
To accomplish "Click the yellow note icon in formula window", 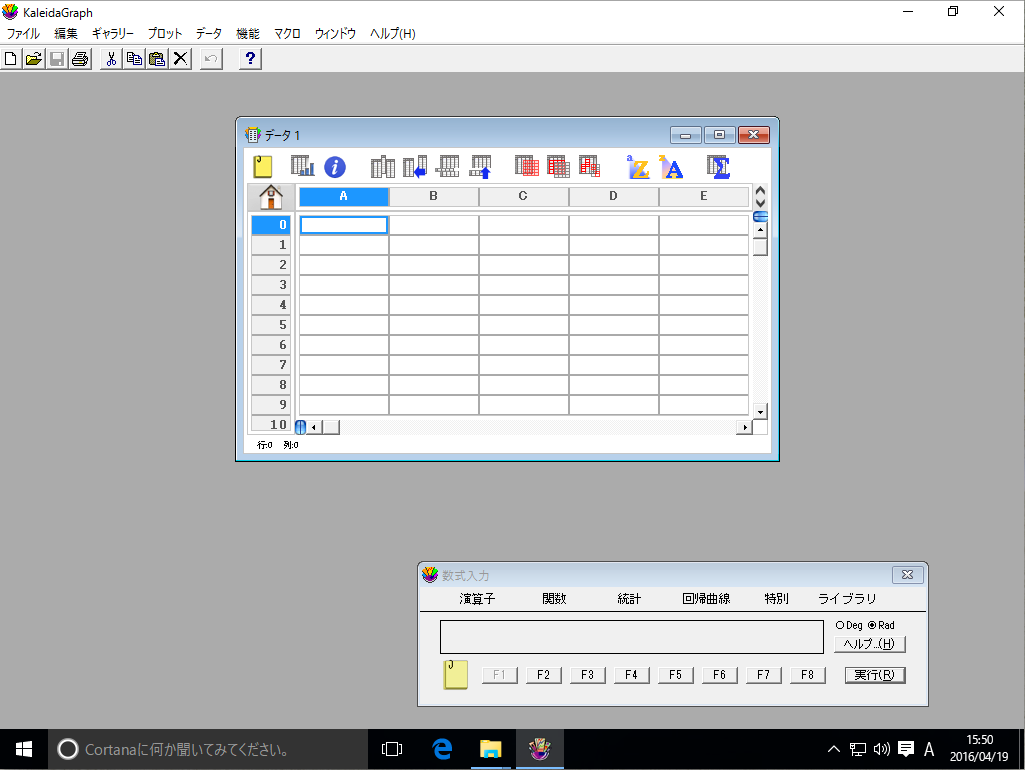I will click(456, 675).
